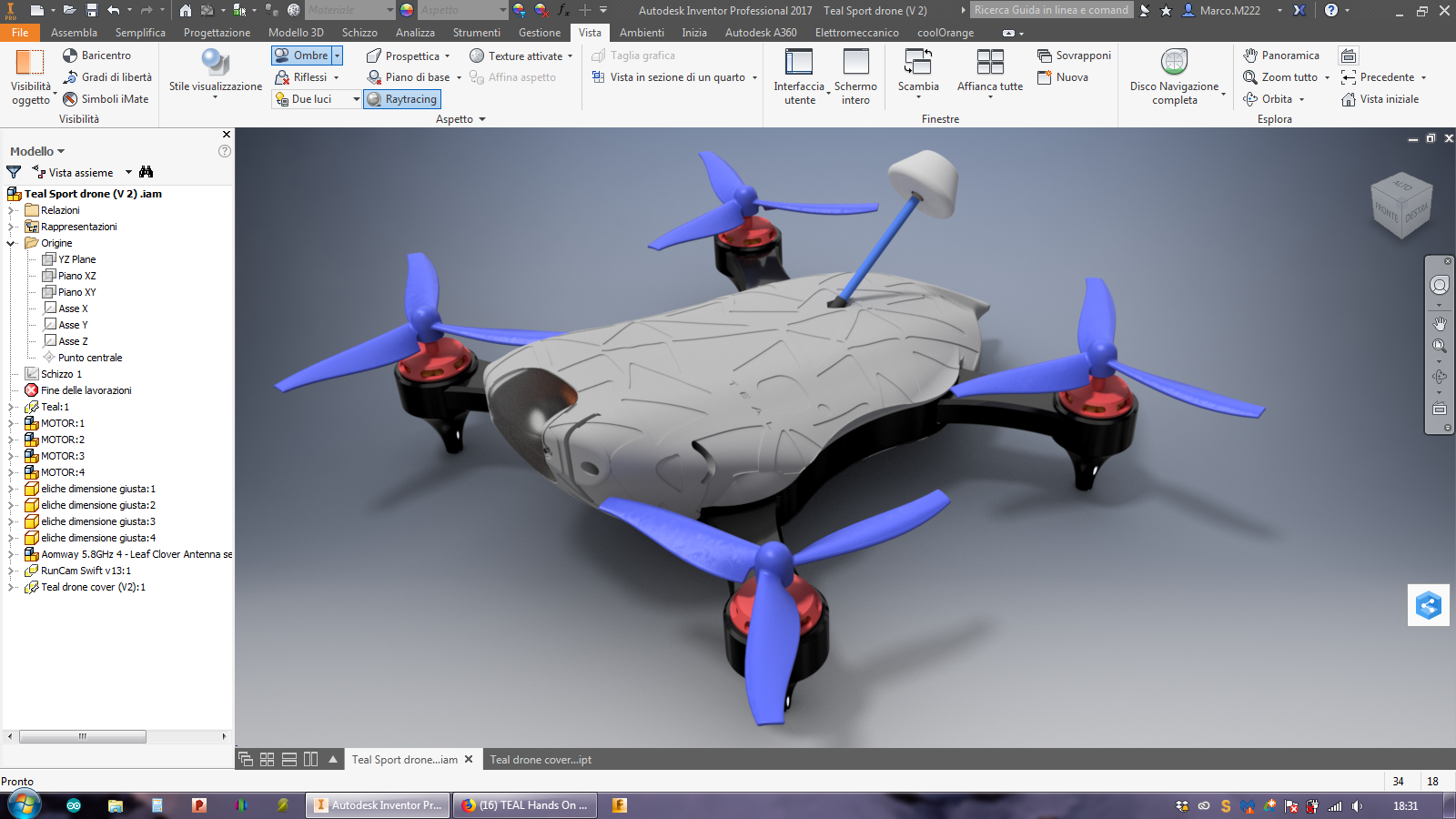The height and width of the screenshot is (819, 1456).
Task: Open Stile visualizzazione visual style menu
Action: point(216,74)
